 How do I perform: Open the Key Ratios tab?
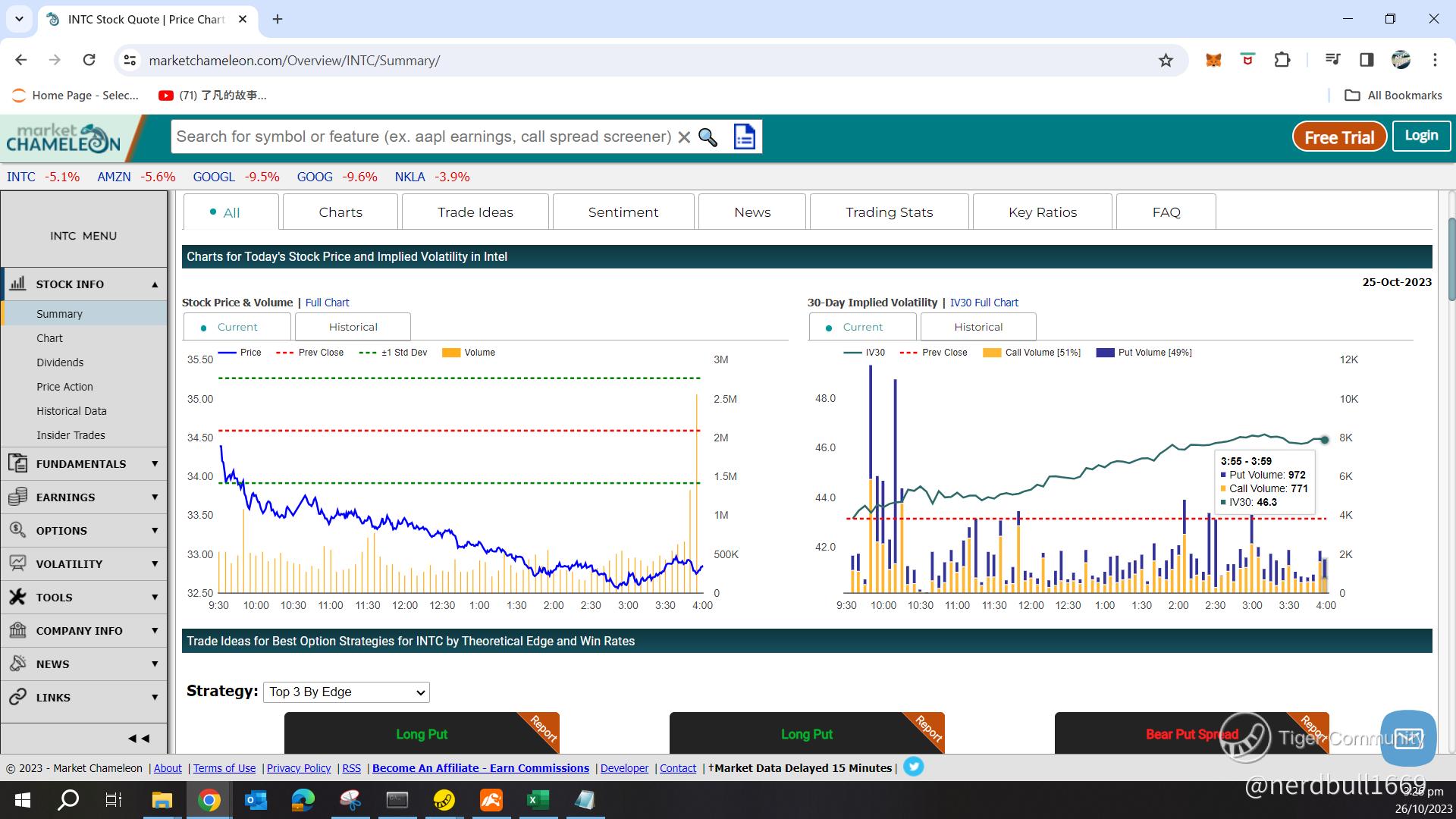click(1042, 212)
